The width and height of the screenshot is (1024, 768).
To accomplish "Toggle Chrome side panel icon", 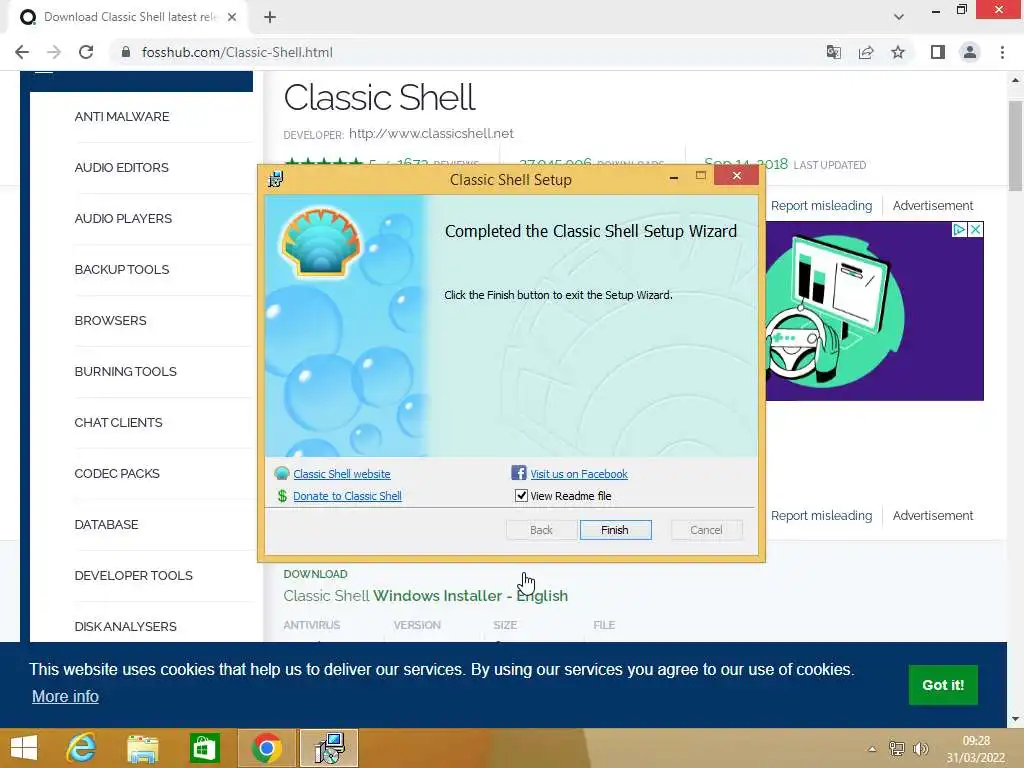I will click(938, 52).
